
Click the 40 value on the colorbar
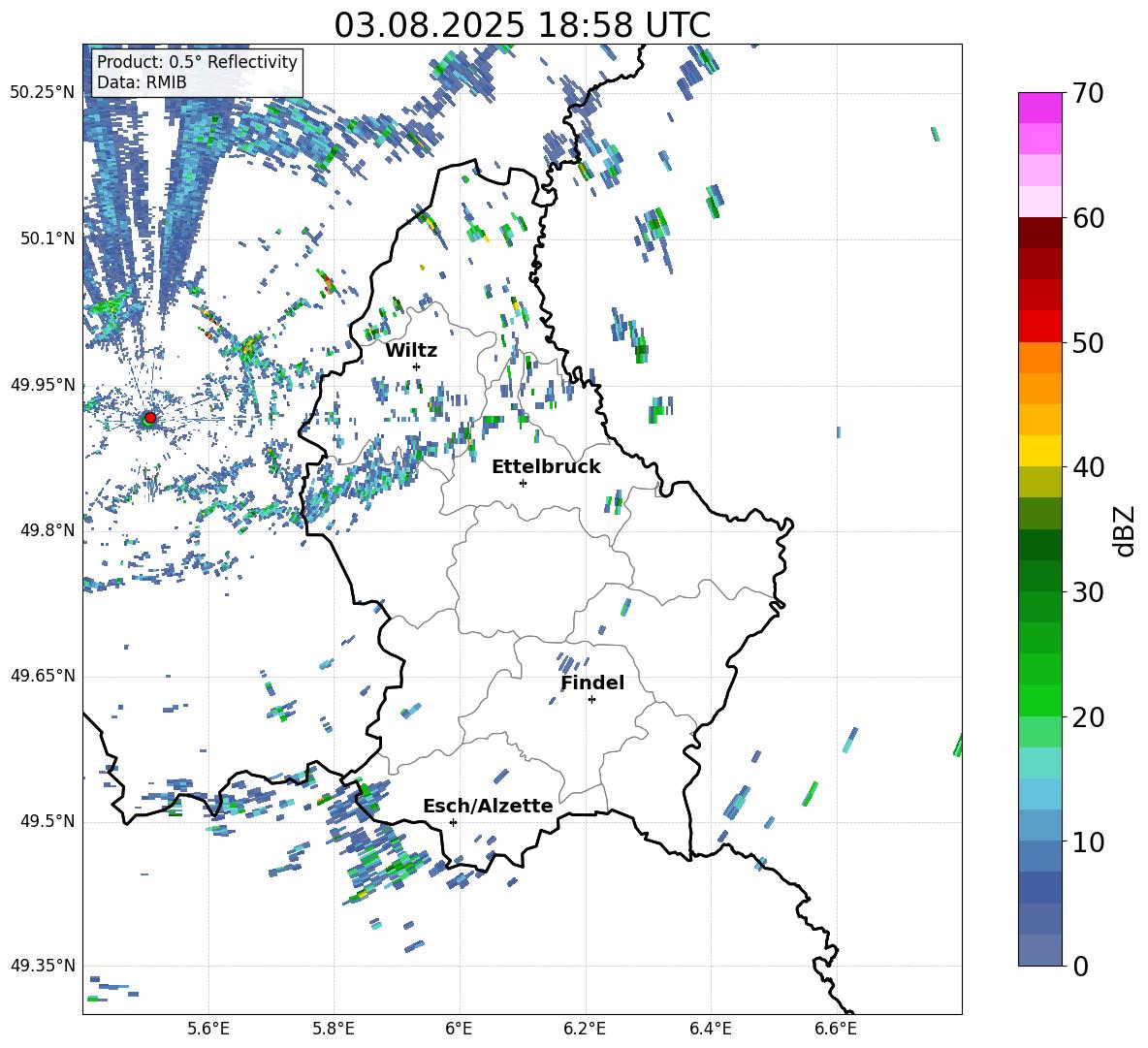[1089, 467]
